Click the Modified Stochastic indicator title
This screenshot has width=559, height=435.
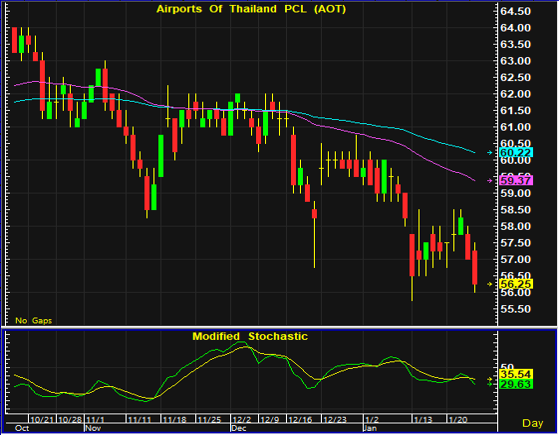250,336
